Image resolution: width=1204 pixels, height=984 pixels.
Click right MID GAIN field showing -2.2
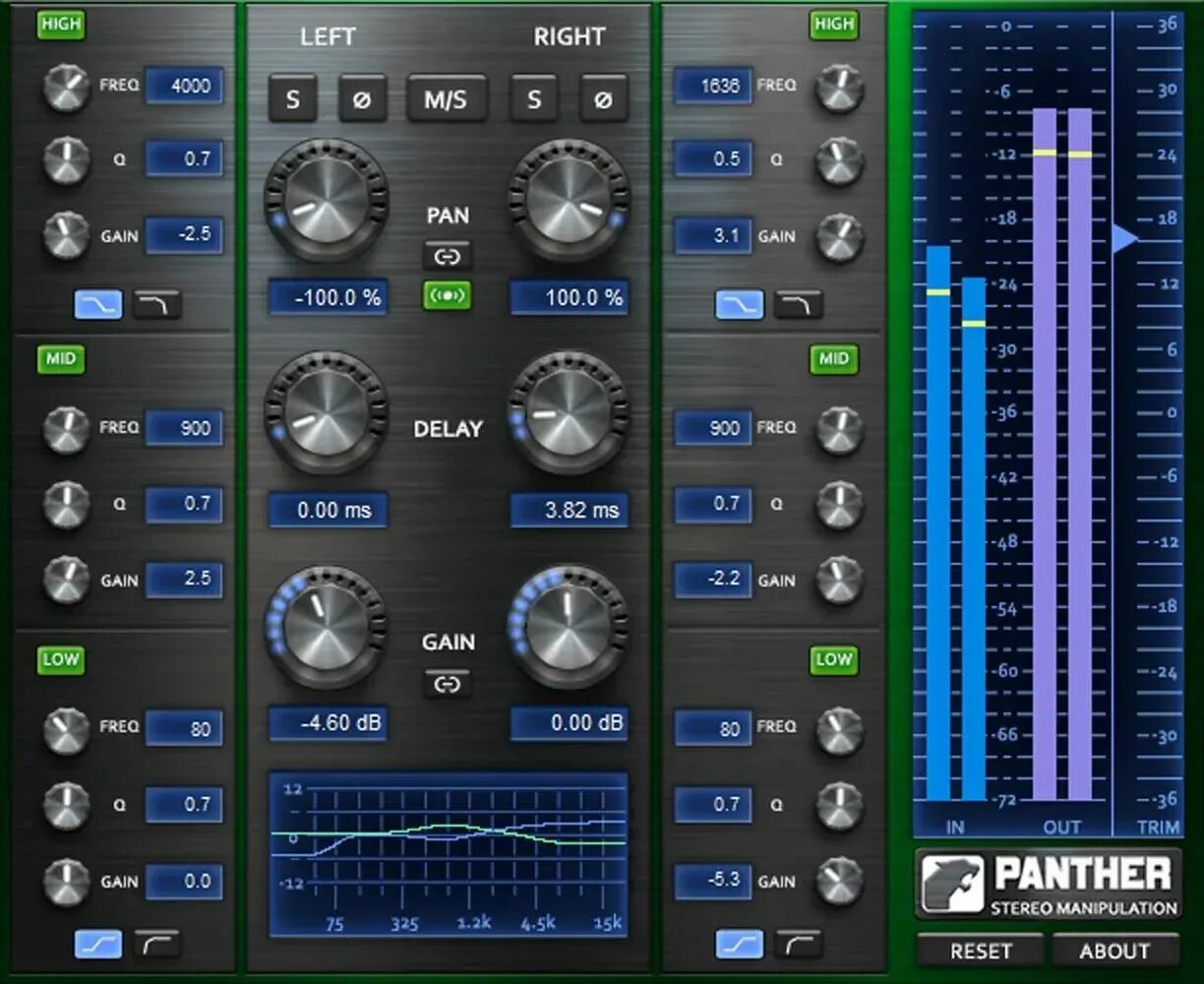pyautogui.click(x=713, y=579)
